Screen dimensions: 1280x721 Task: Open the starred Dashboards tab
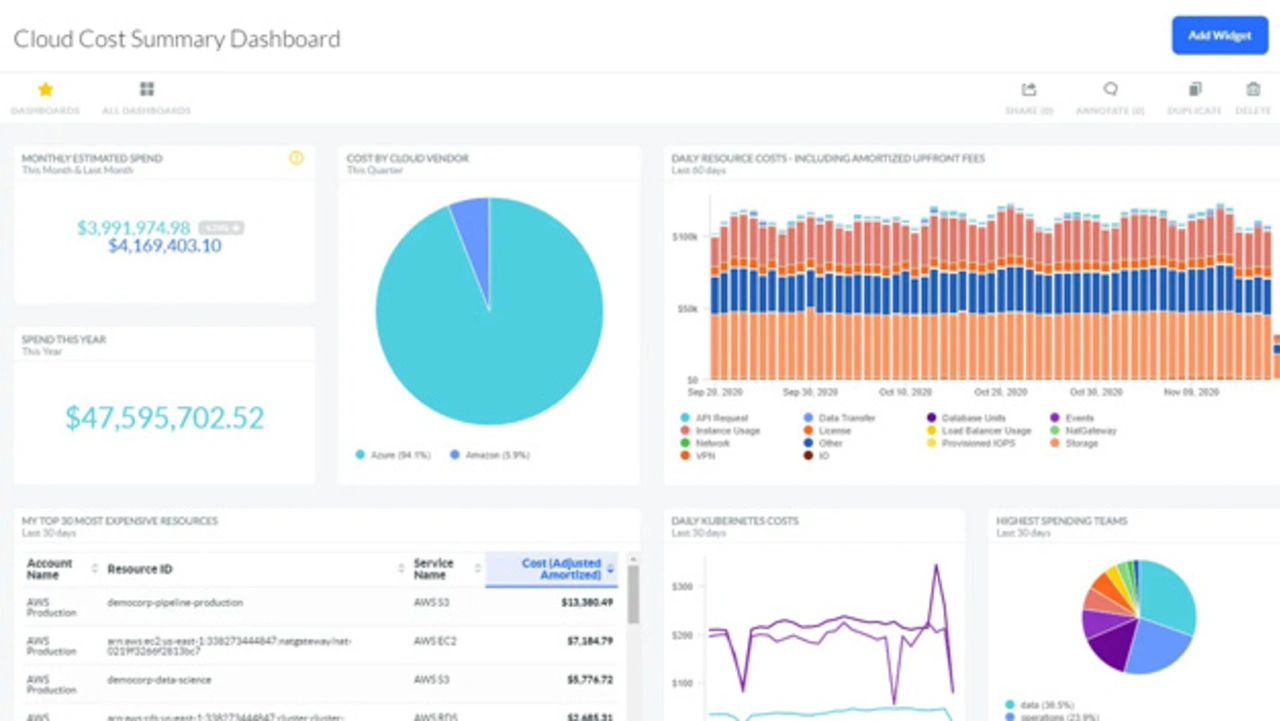[45, 90]
